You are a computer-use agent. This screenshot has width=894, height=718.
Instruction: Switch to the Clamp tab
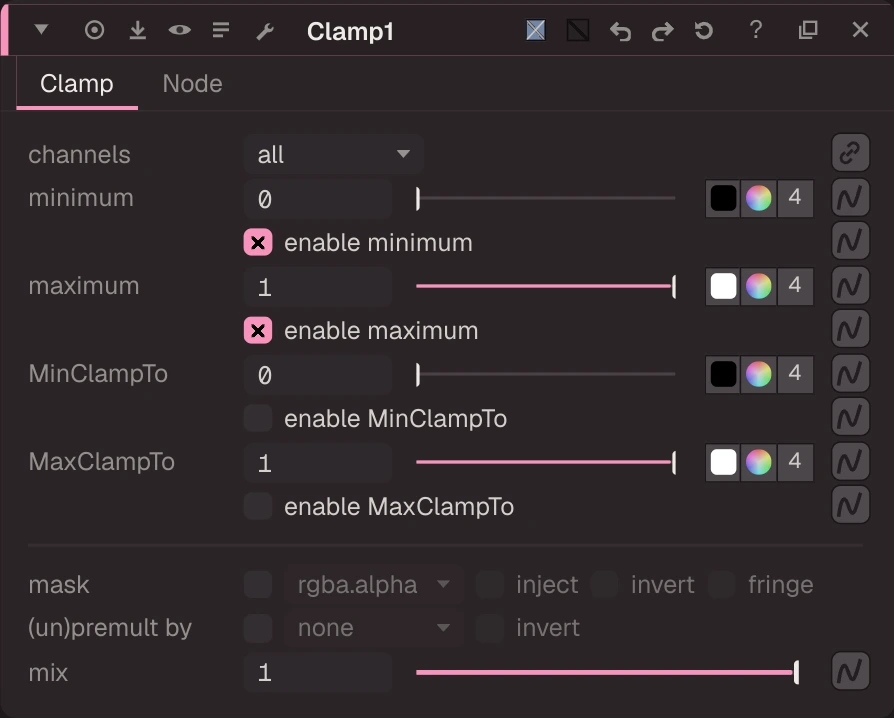(77, 84)
